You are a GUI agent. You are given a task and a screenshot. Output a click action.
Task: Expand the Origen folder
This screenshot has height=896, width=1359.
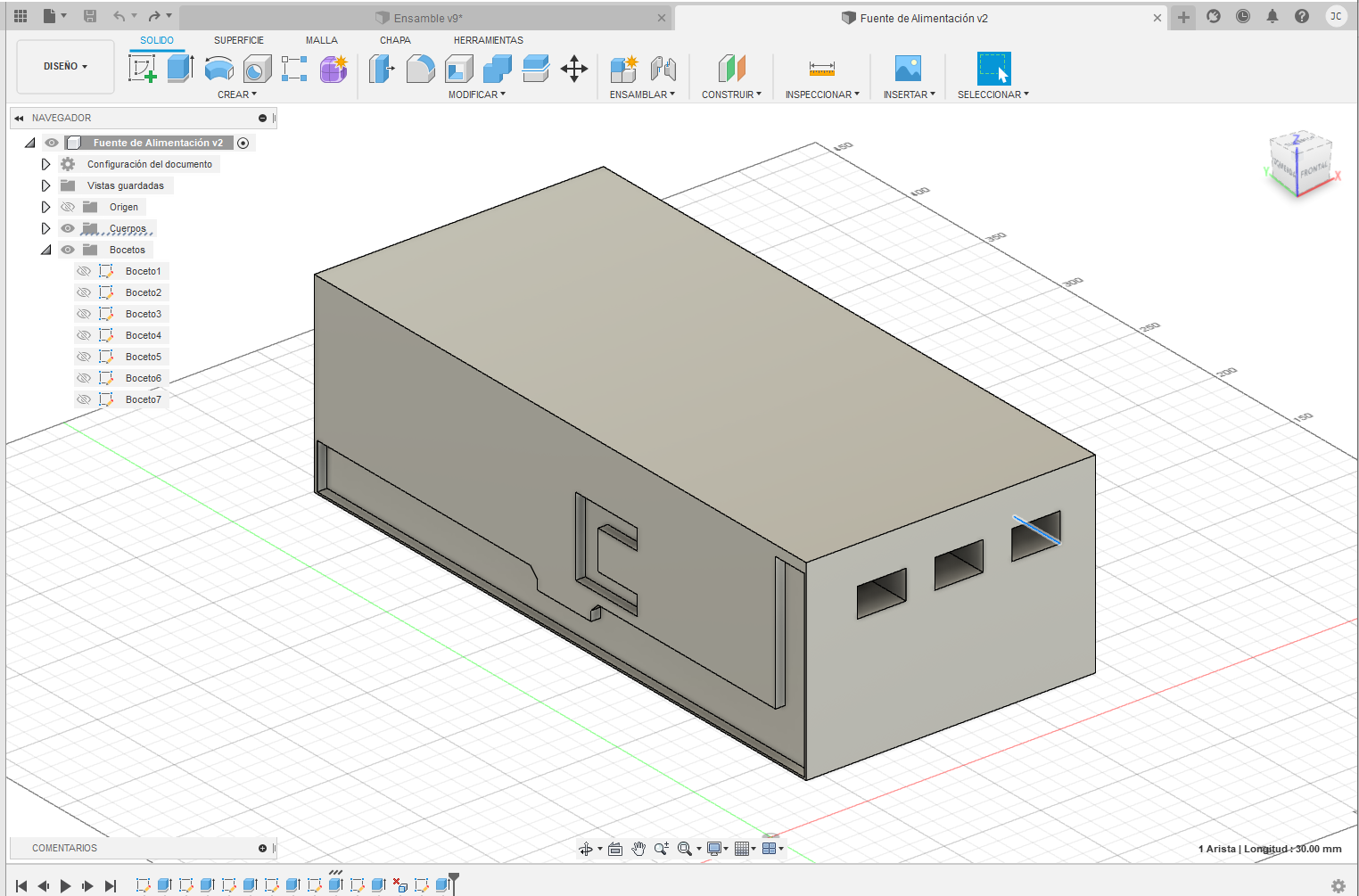(45, 207)
